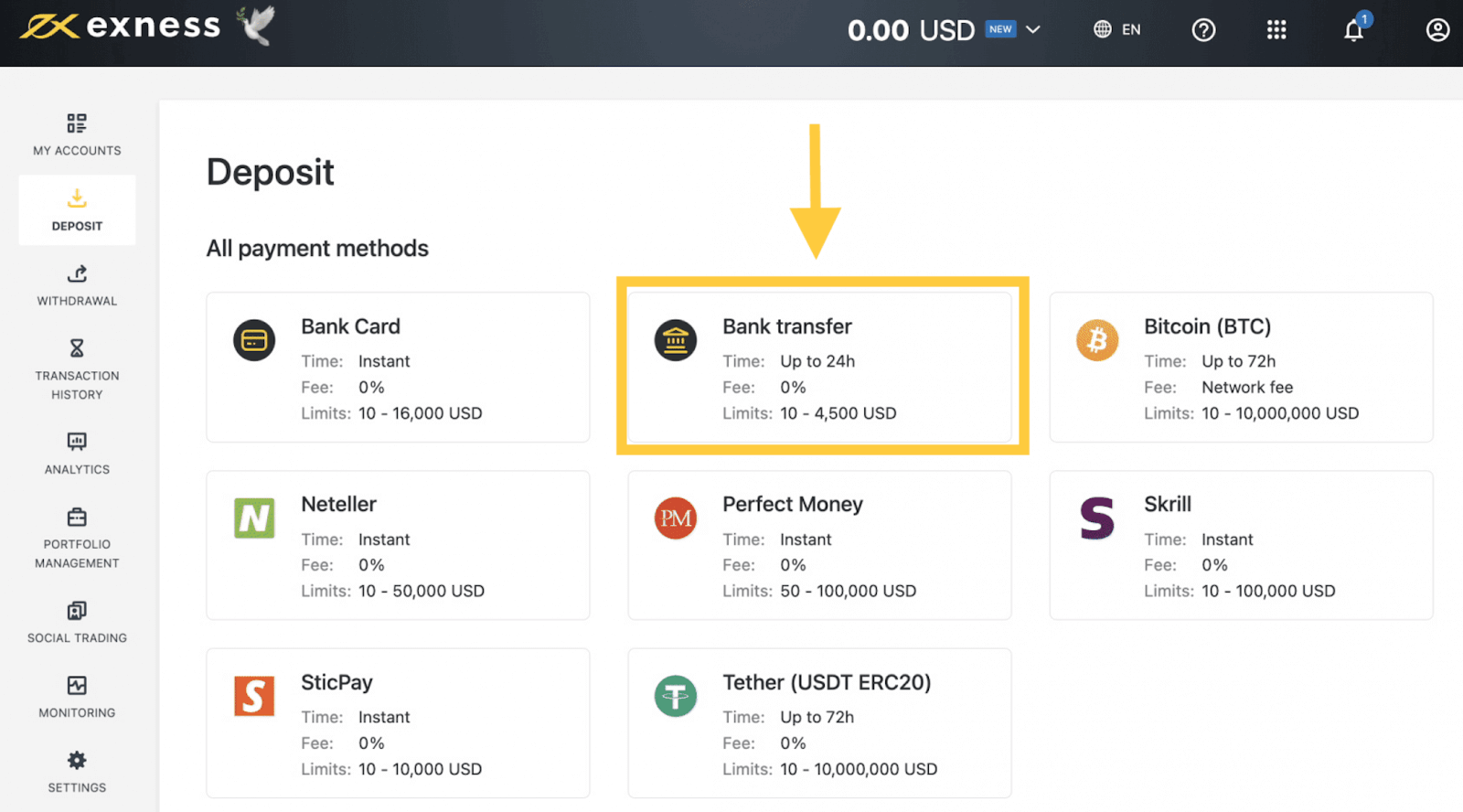Choose Perfect Money payment method title
Image resolution: width=1463 pixels, height=812 pixels.
793,504
